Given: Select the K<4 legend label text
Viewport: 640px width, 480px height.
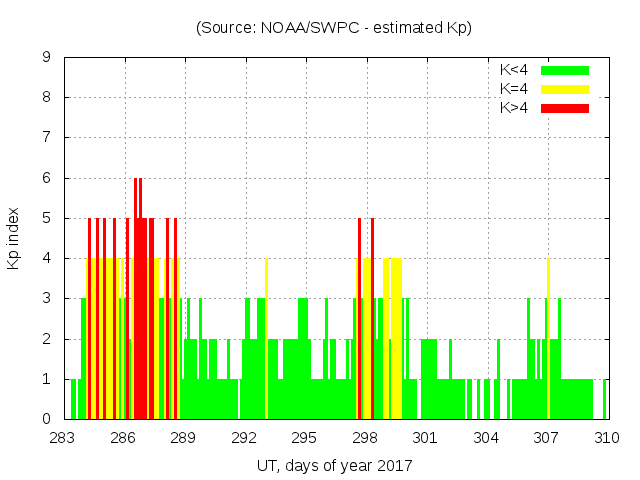Looking at the screenshot, I should point(515,70).
